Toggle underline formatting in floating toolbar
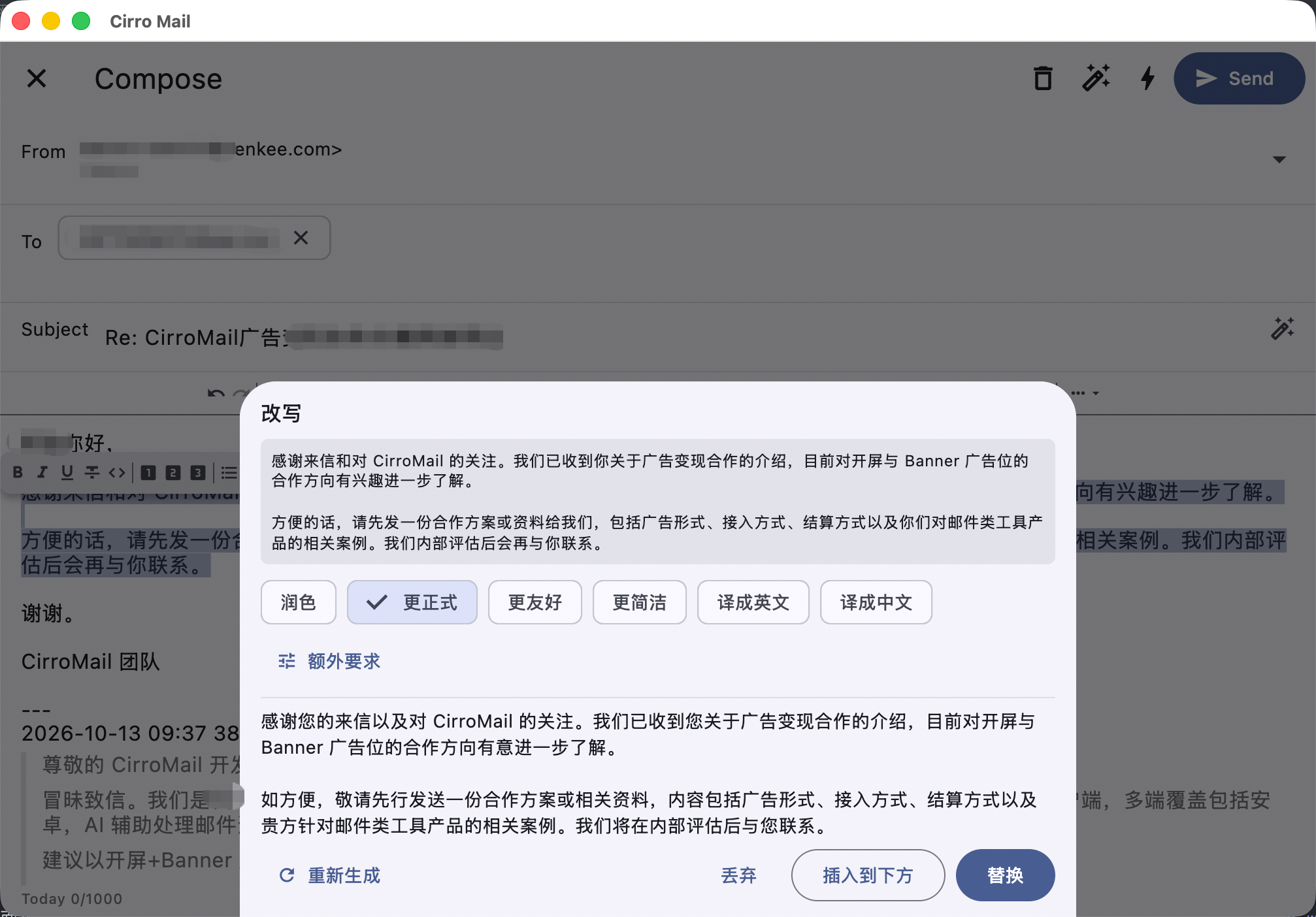This screenshot has width=1316, height=917. (x=67, y=472)
